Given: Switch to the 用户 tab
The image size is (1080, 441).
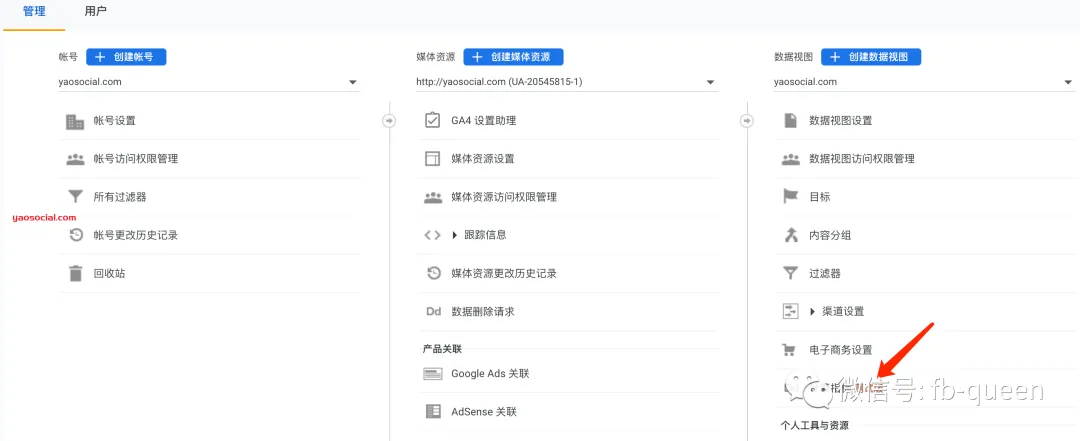Looking at the screenshot, I should pyautogui.click(x=96, y=12).
